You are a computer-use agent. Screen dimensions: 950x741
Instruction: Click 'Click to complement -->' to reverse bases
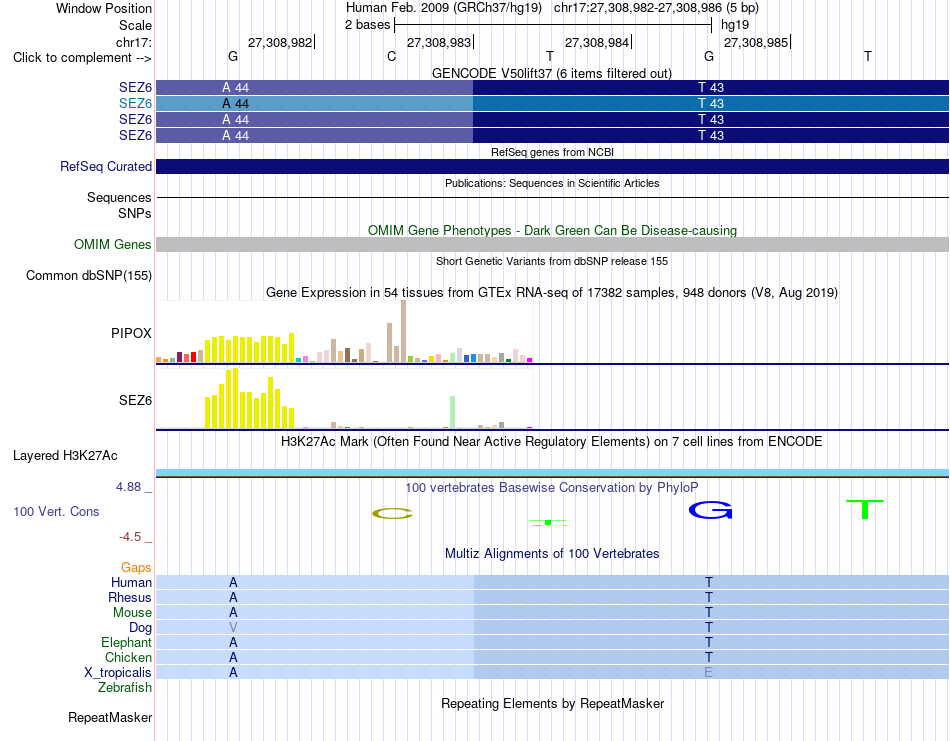(82, 58)
